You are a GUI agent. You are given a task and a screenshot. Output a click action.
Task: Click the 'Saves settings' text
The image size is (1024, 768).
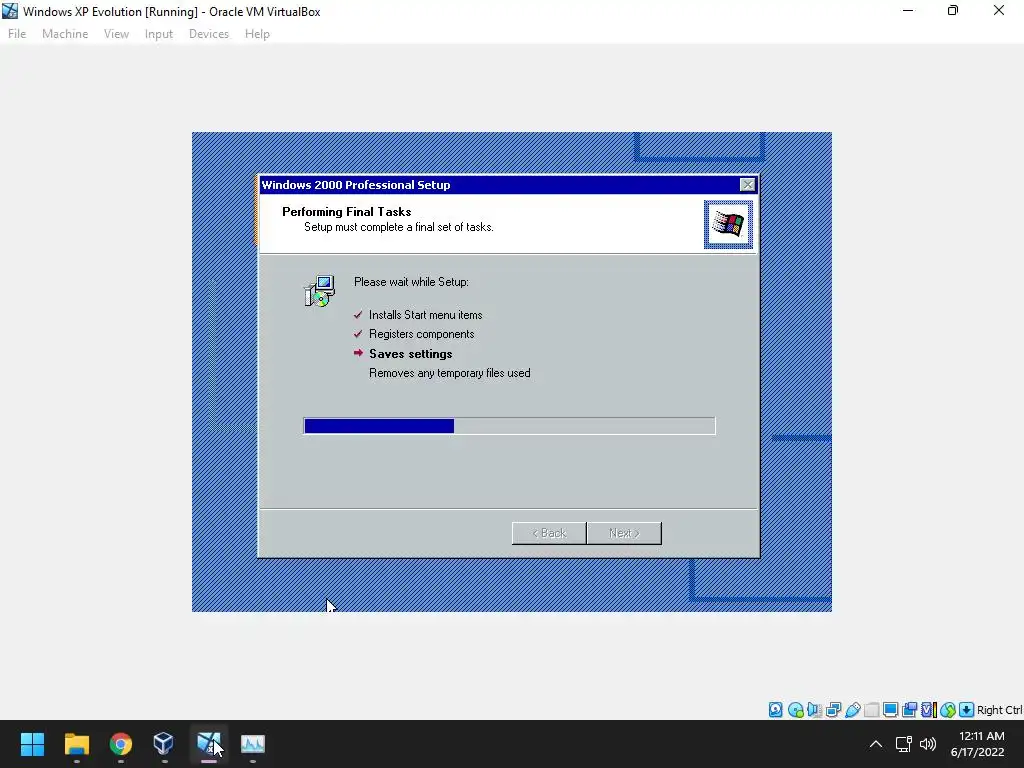click(x=411, y=353)
